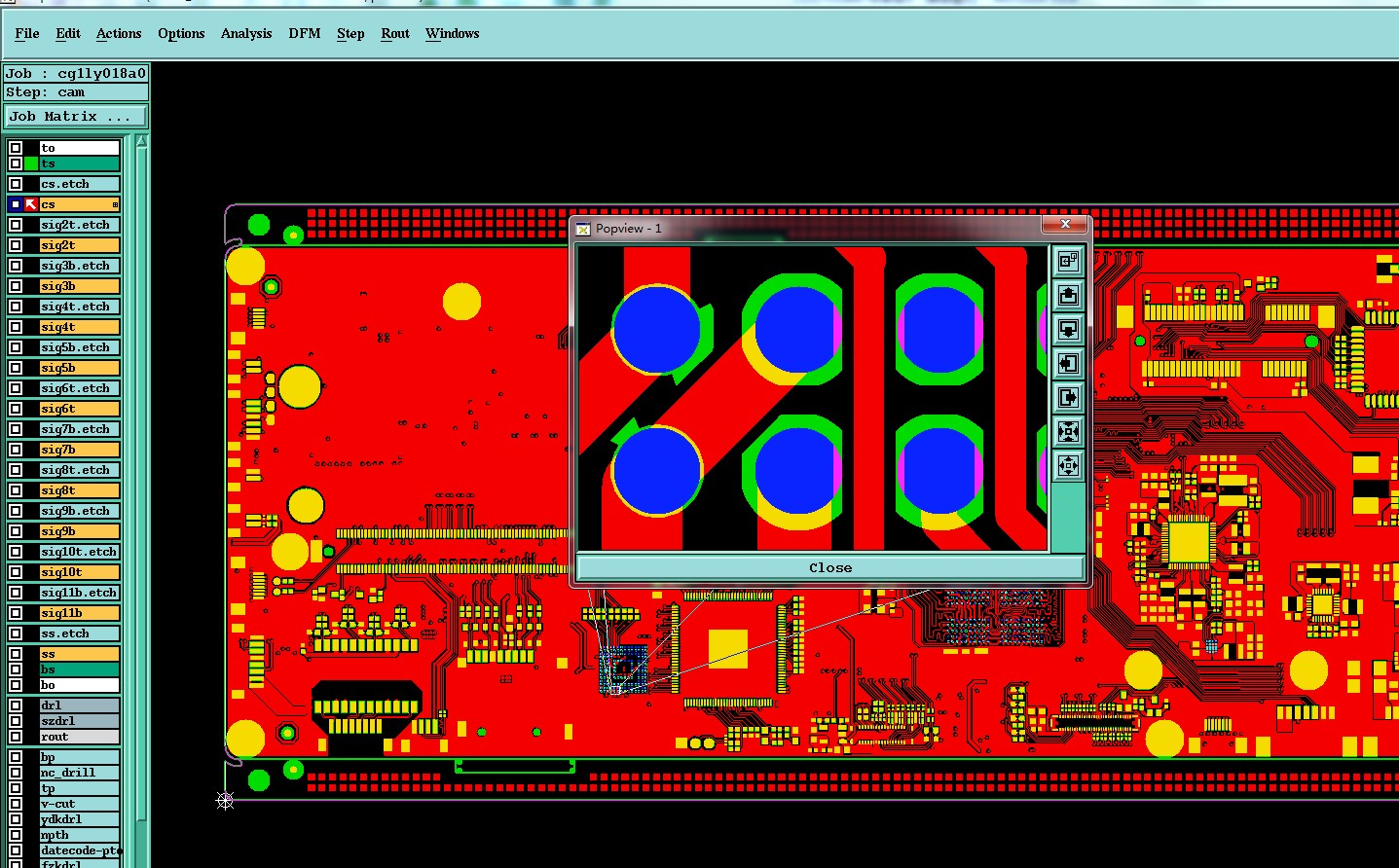Select layer name nc_drill
Screen dimensions: 1399x868
[80, 773]
